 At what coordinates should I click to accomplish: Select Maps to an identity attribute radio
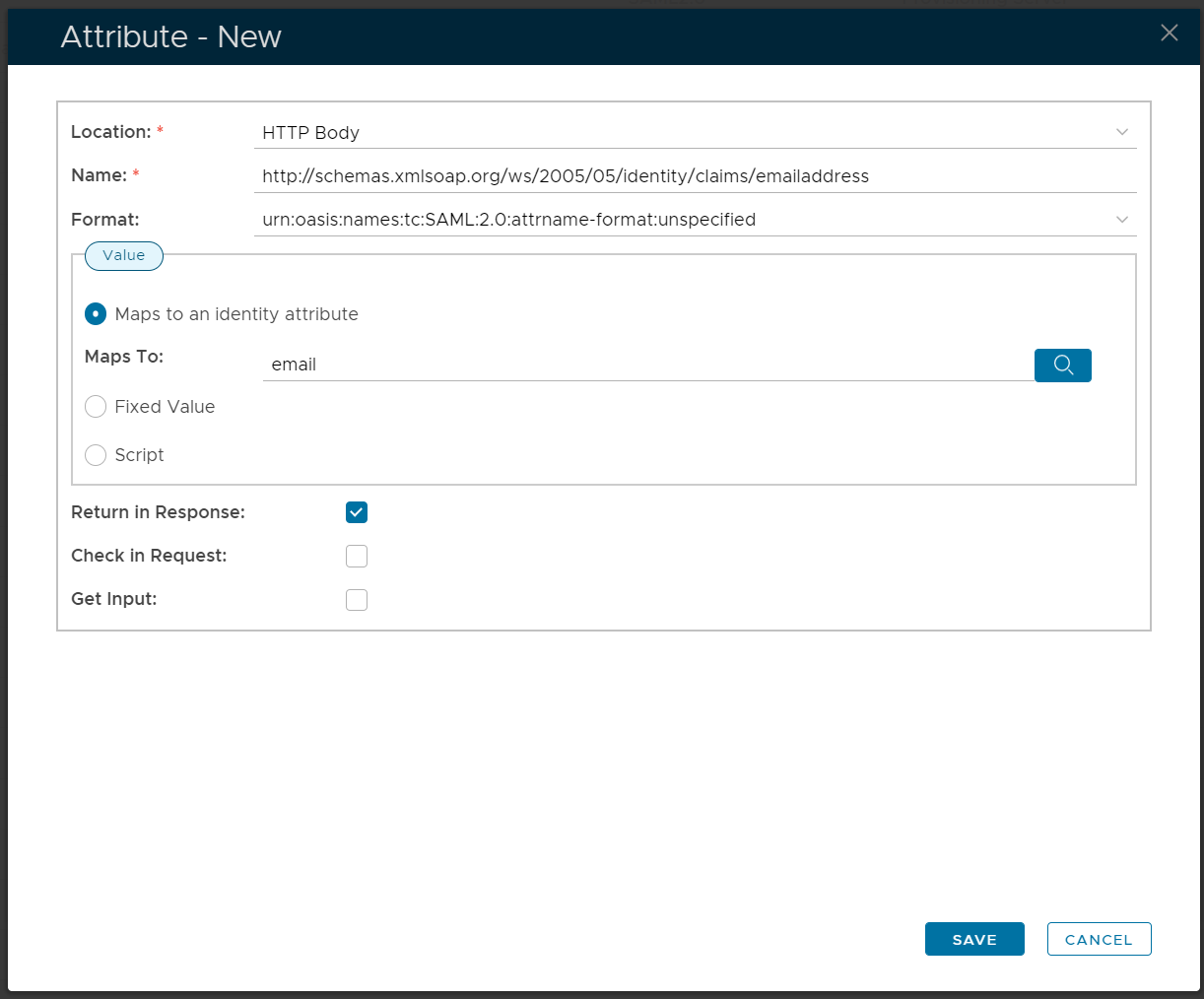click(96, 314)
